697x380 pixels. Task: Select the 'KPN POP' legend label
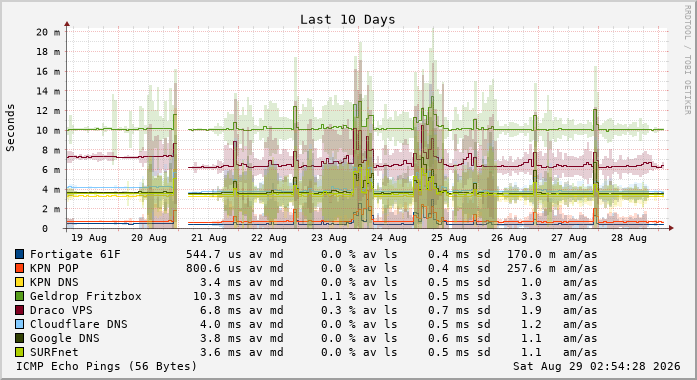pyautogui.click(x=54, y=268)
